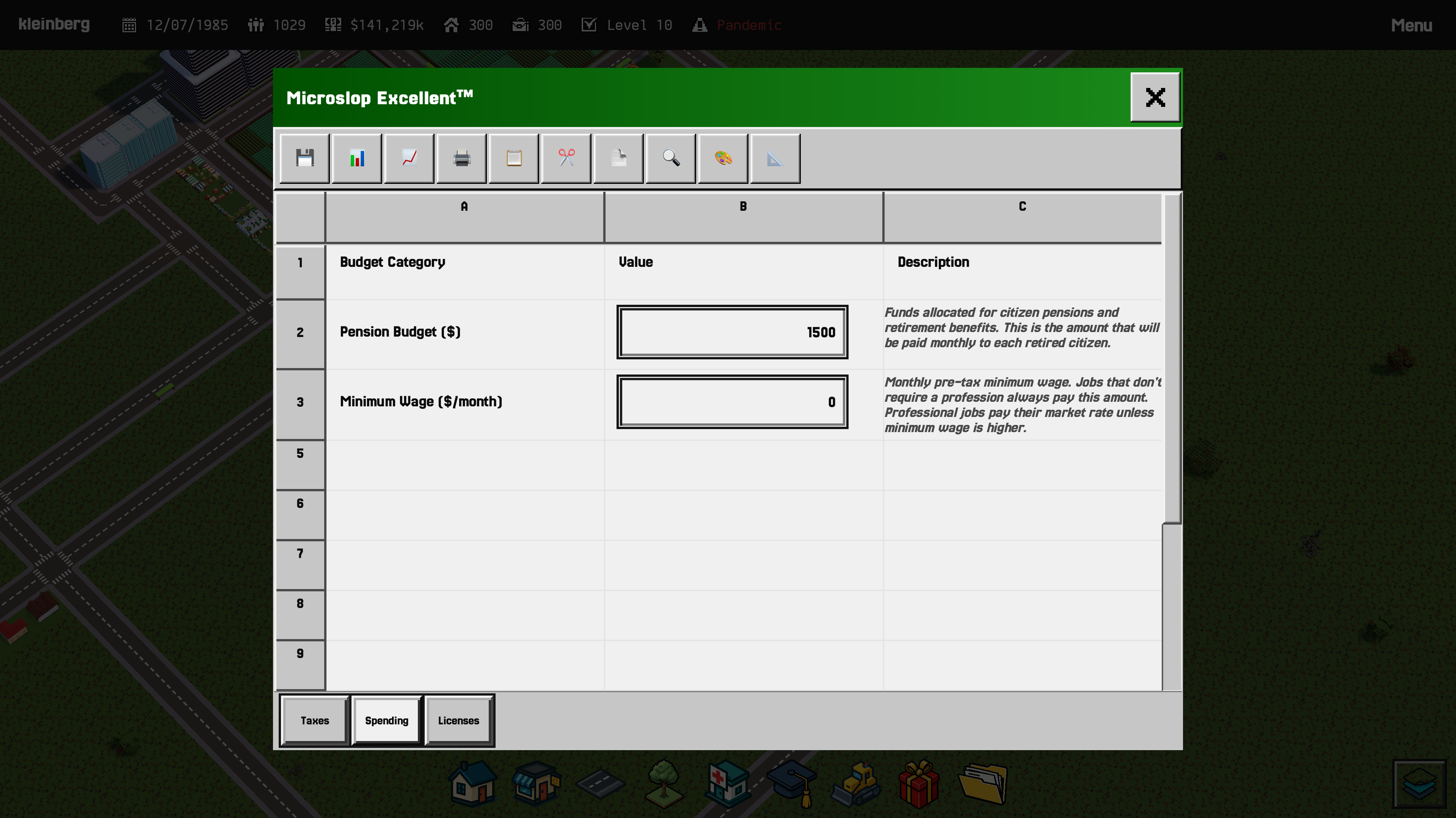Select row 2 header
Image resolution: width=1456 pixels, height=818 pixels.
pos(300,335)
